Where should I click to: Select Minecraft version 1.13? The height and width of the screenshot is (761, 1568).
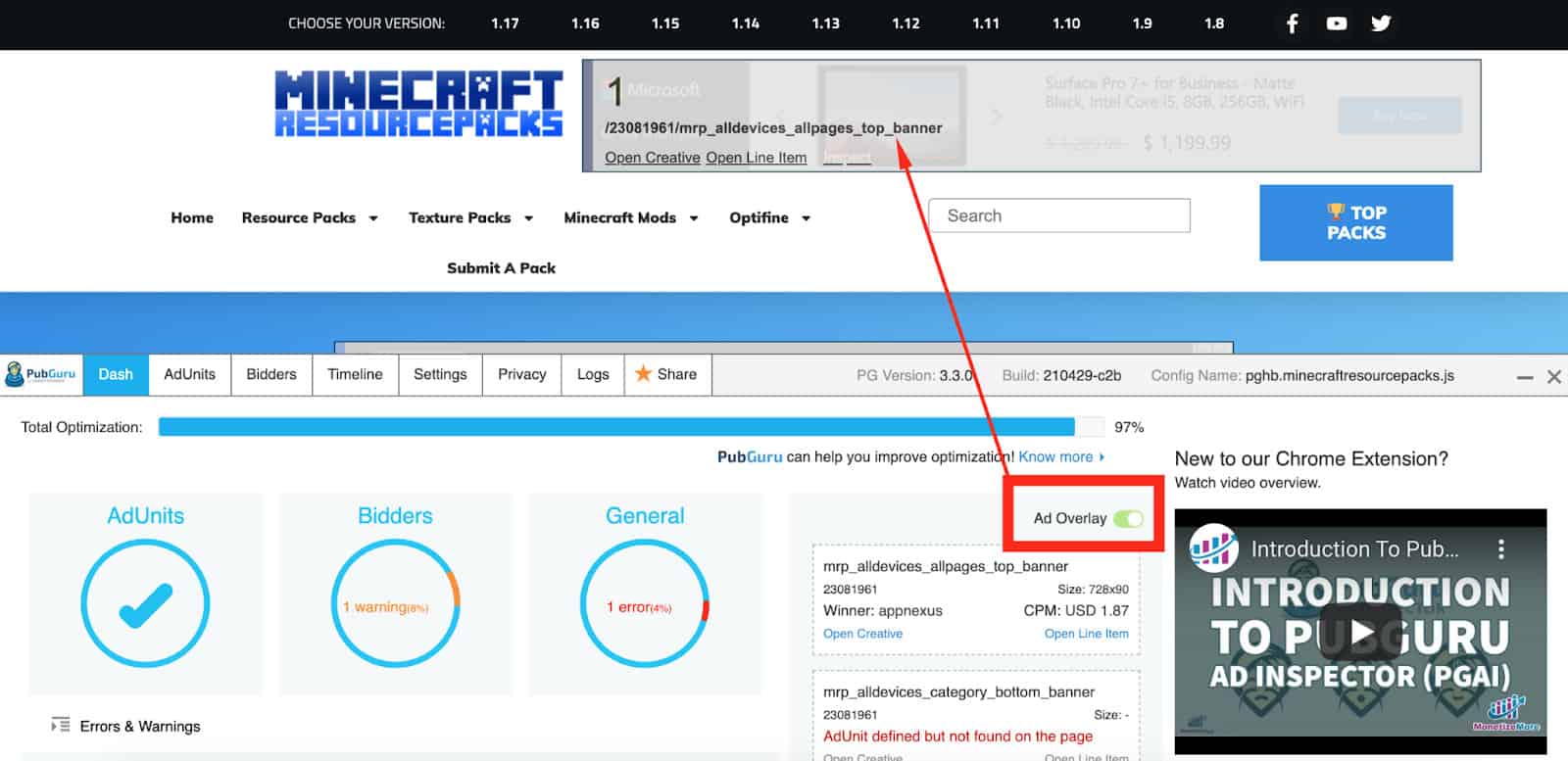[x=826, y=24]
